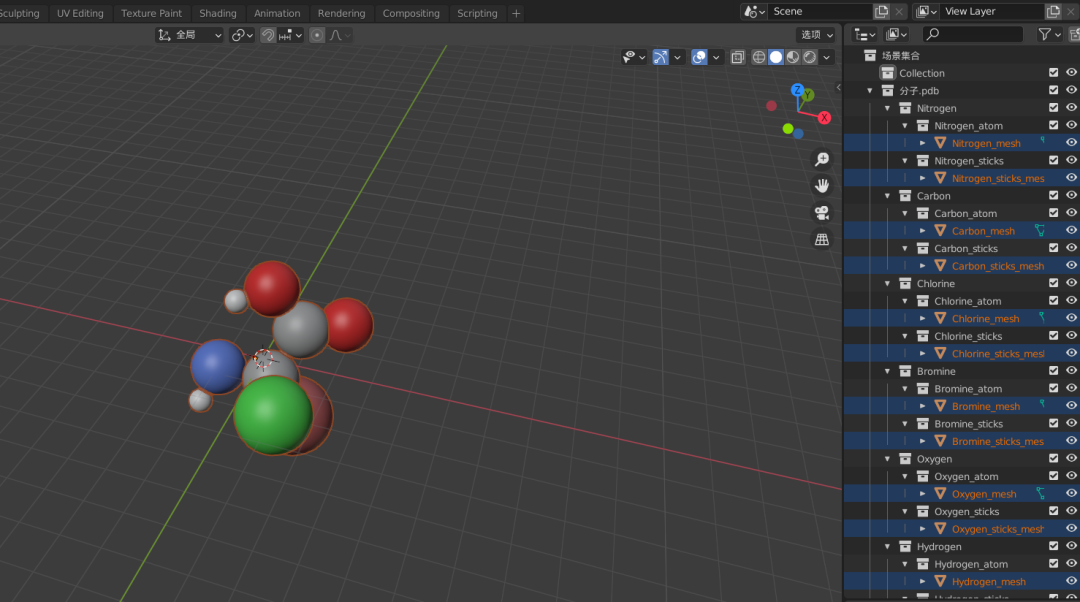Open View Layer browse icon dropdown

pos(926,12)
